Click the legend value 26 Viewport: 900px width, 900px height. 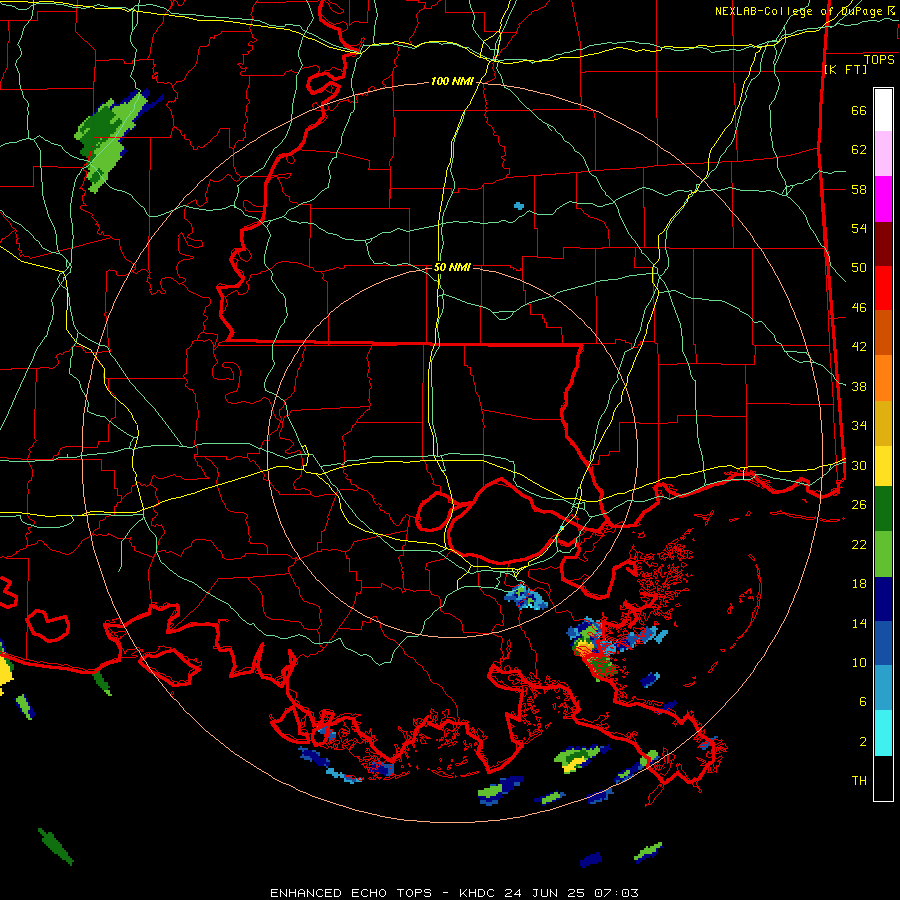(x=859, y=505)
